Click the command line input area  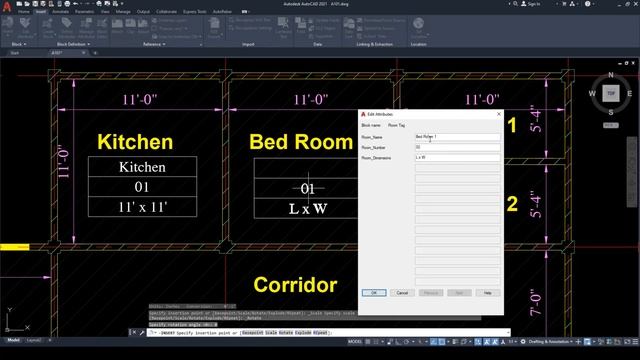pos(329,333)
